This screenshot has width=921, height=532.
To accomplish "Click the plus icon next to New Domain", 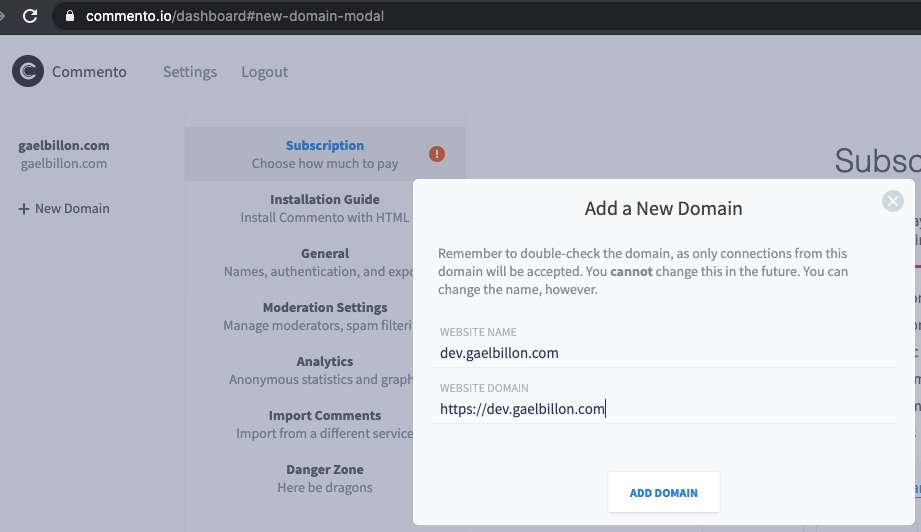I will tap(23, 209).
